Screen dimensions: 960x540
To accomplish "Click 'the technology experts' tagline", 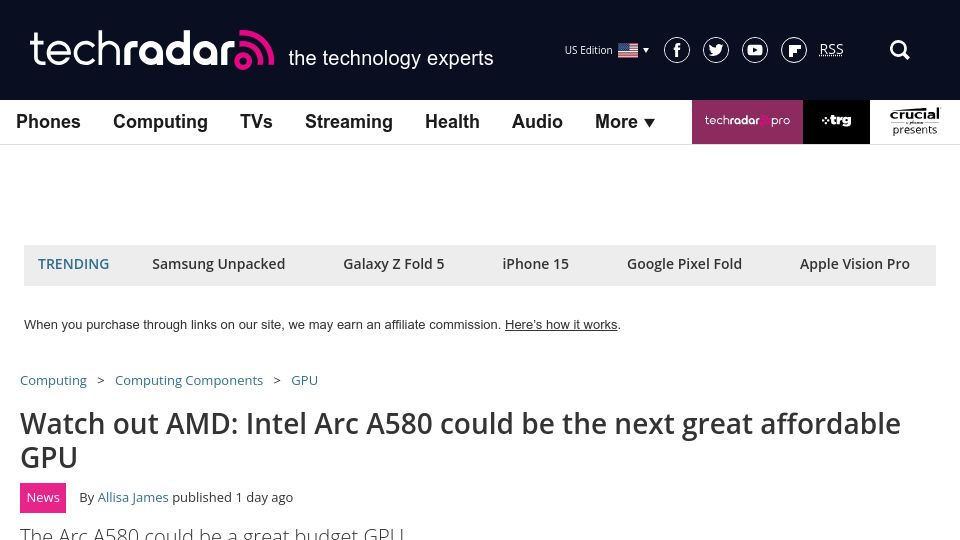I will point(391,58).
